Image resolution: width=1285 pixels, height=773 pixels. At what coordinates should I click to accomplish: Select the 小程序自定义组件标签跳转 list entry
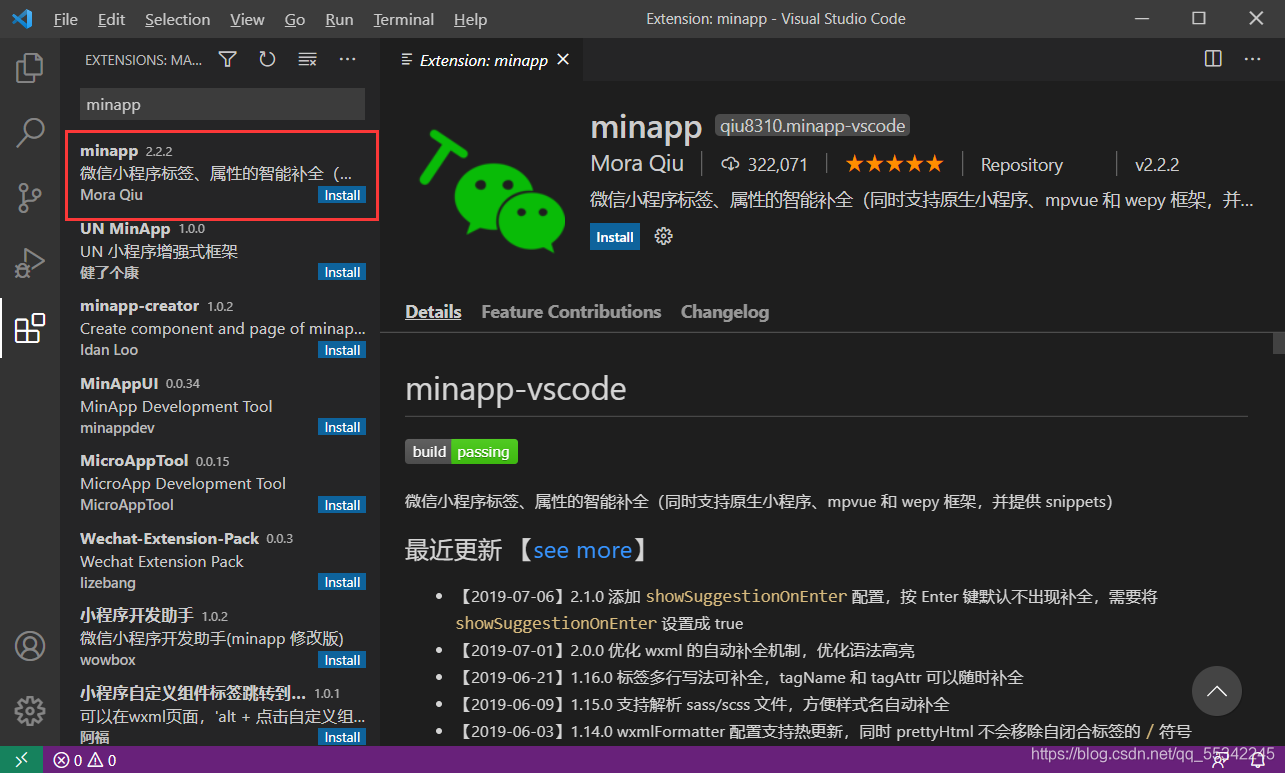tap(222, 711)
